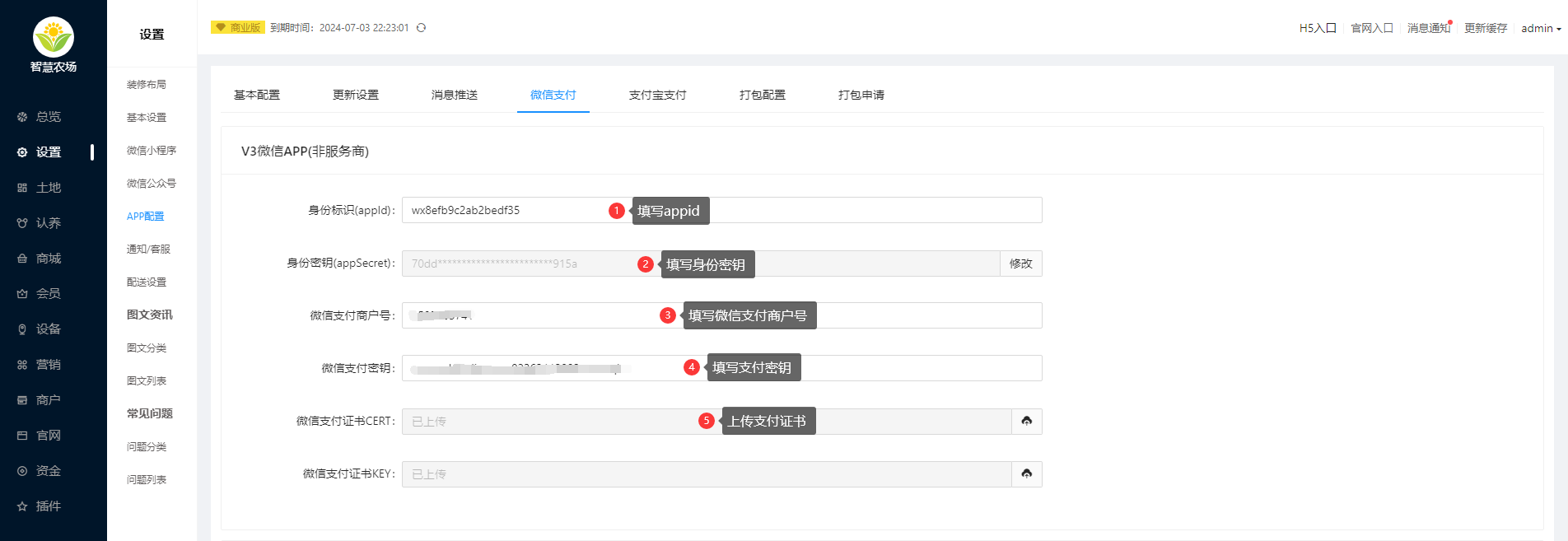Open the 打包申请 tab

(x=861, y=95)
